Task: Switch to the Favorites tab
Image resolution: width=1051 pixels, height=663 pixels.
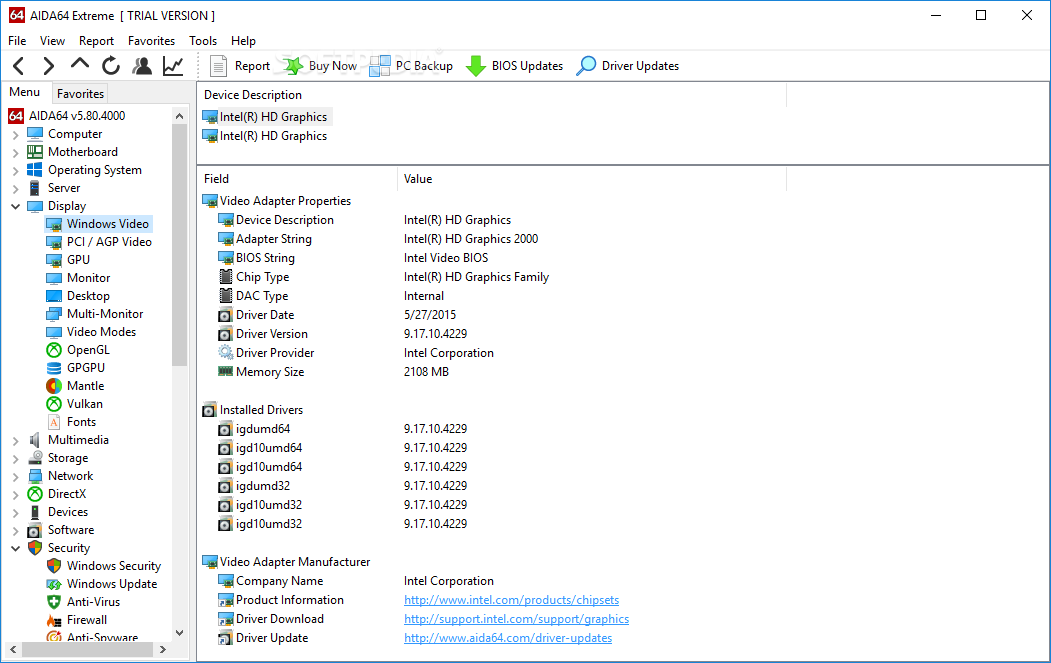Action: tap(80, 94)
